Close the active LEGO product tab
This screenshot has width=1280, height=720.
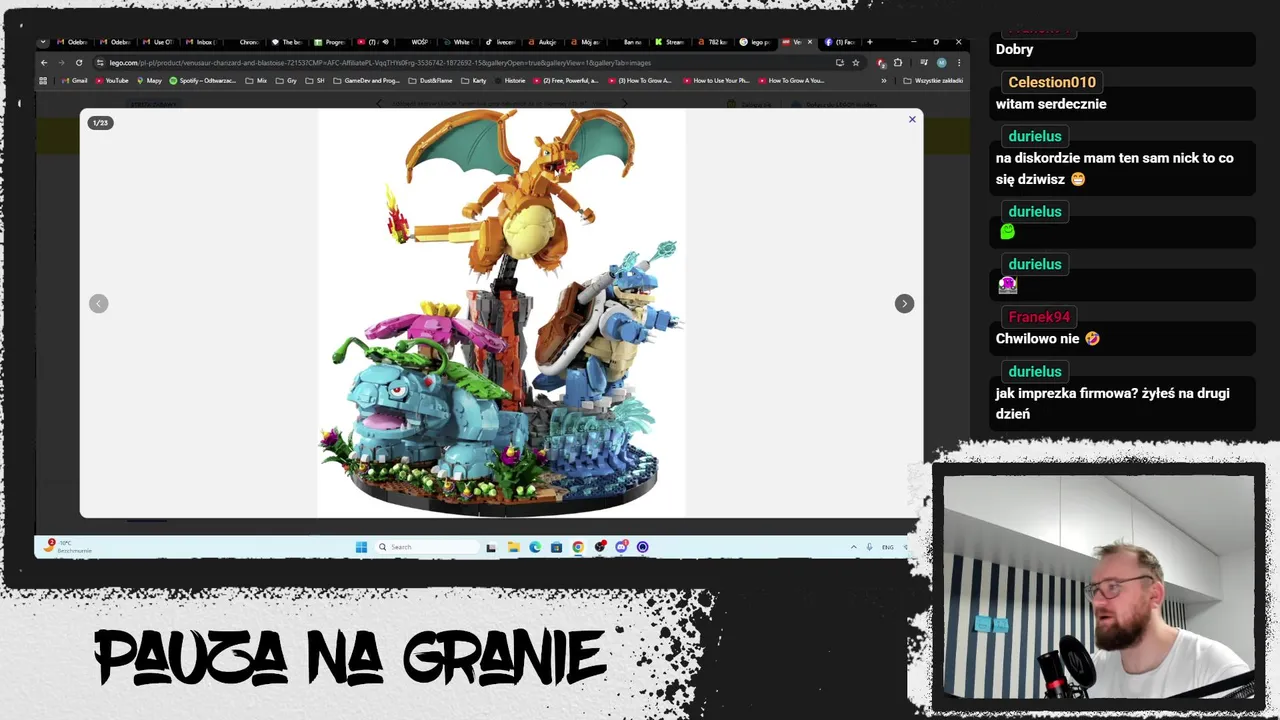pyautogui.click(x=810, y=42)
